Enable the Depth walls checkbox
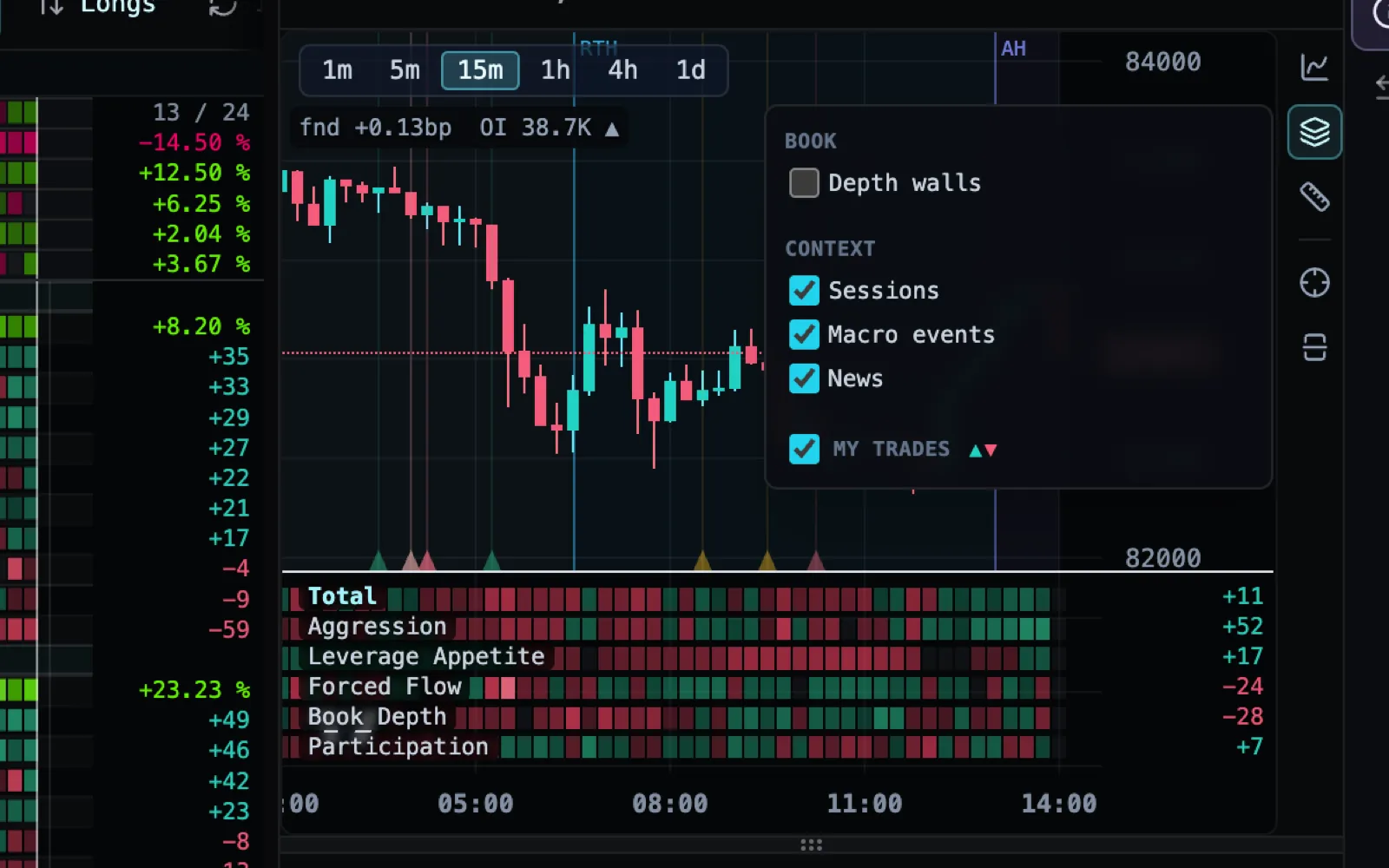The image size is (1389, 868). click(x=804, y=183)
